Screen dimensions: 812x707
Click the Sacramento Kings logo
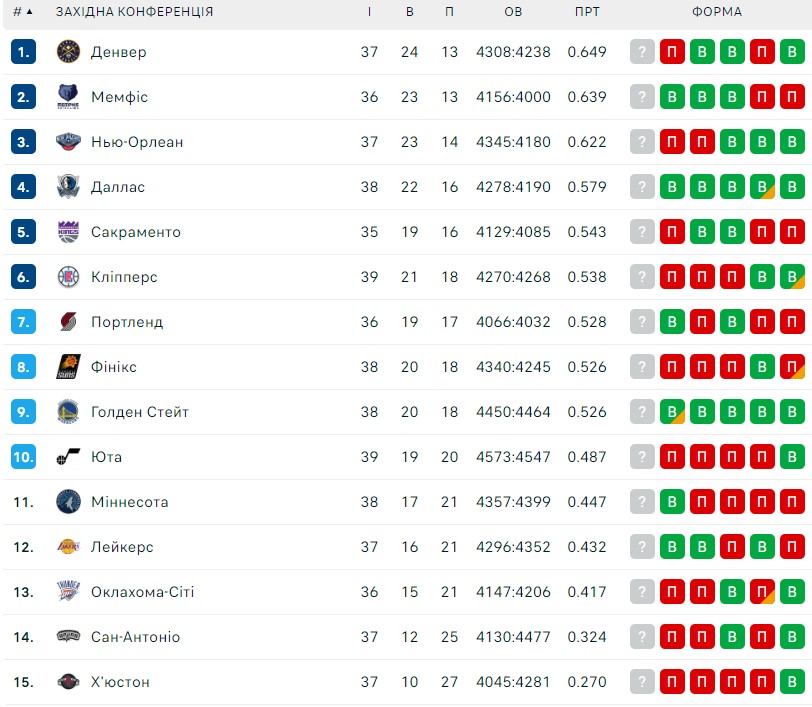(x=68, y=232)
